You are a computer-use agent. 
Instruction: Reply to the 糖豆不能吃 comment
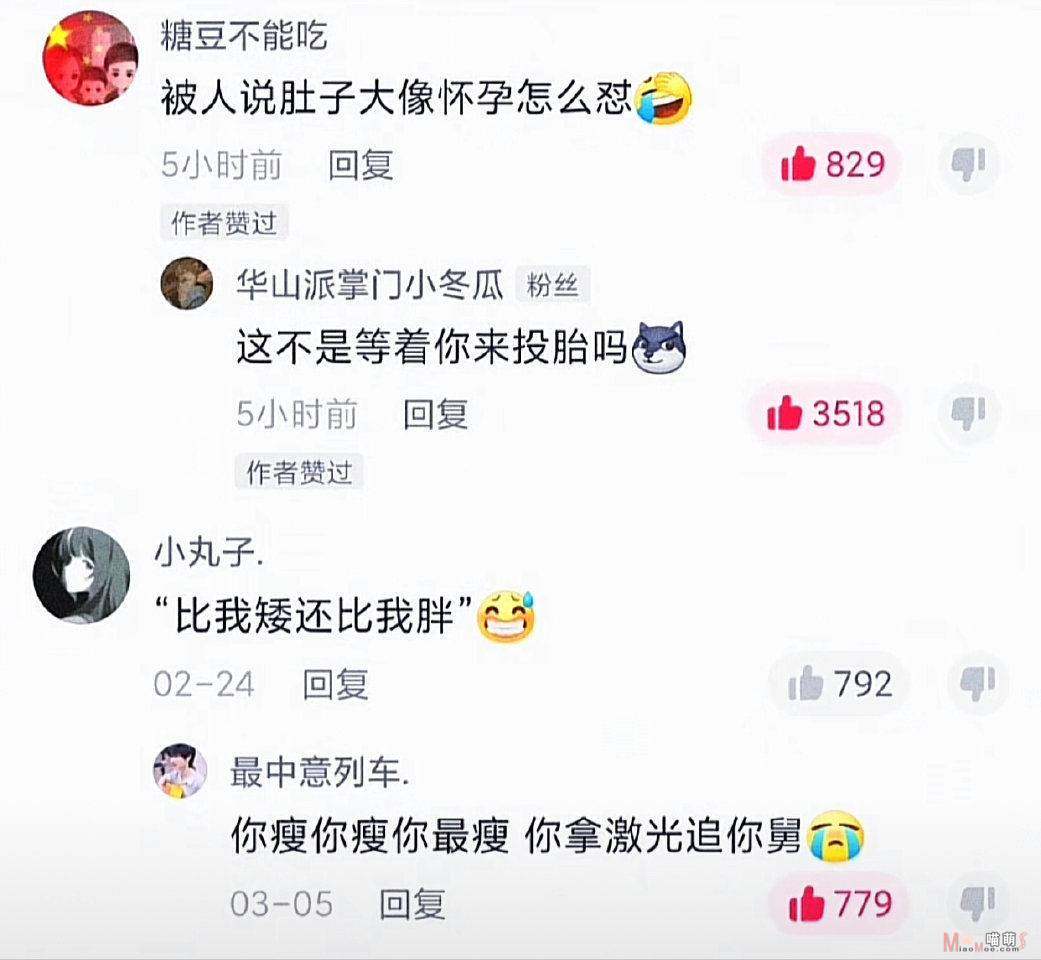point(360,165)
